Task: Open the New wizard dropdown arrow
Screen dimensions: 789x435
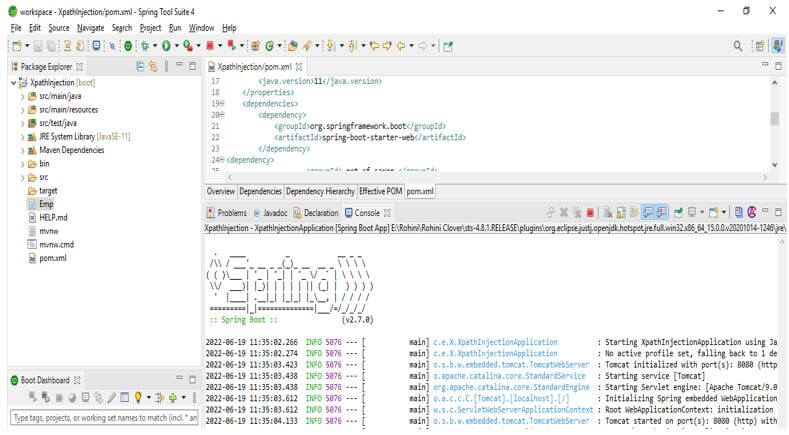Action: (x=27, y=46)
